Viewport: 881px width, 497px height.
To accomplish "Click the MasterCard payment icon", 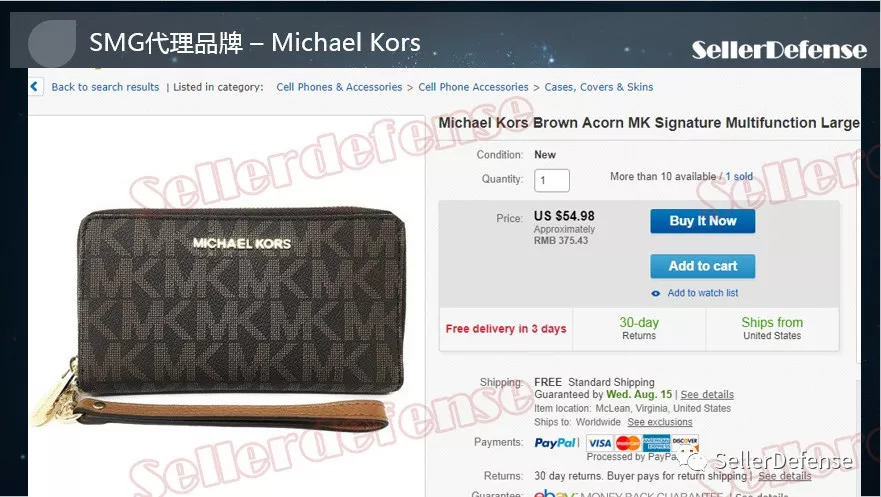I will [628, 443].
